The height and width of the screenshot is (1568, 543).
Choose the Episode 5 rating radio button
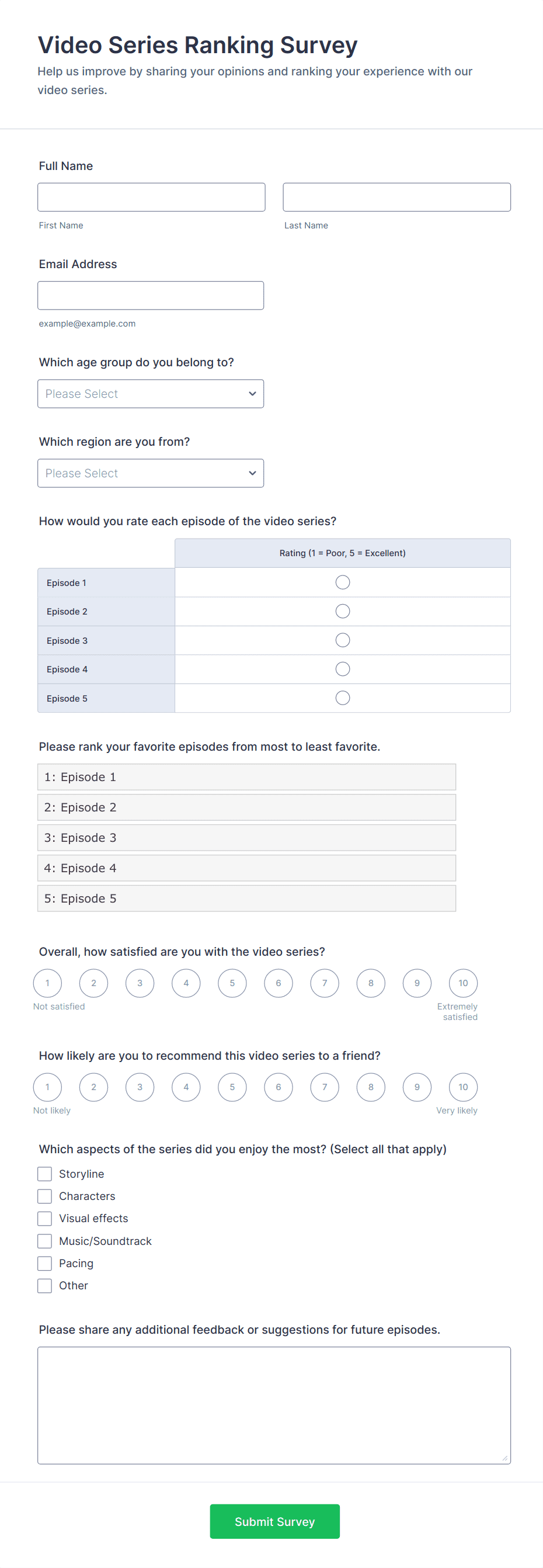[x=342, y=698]
